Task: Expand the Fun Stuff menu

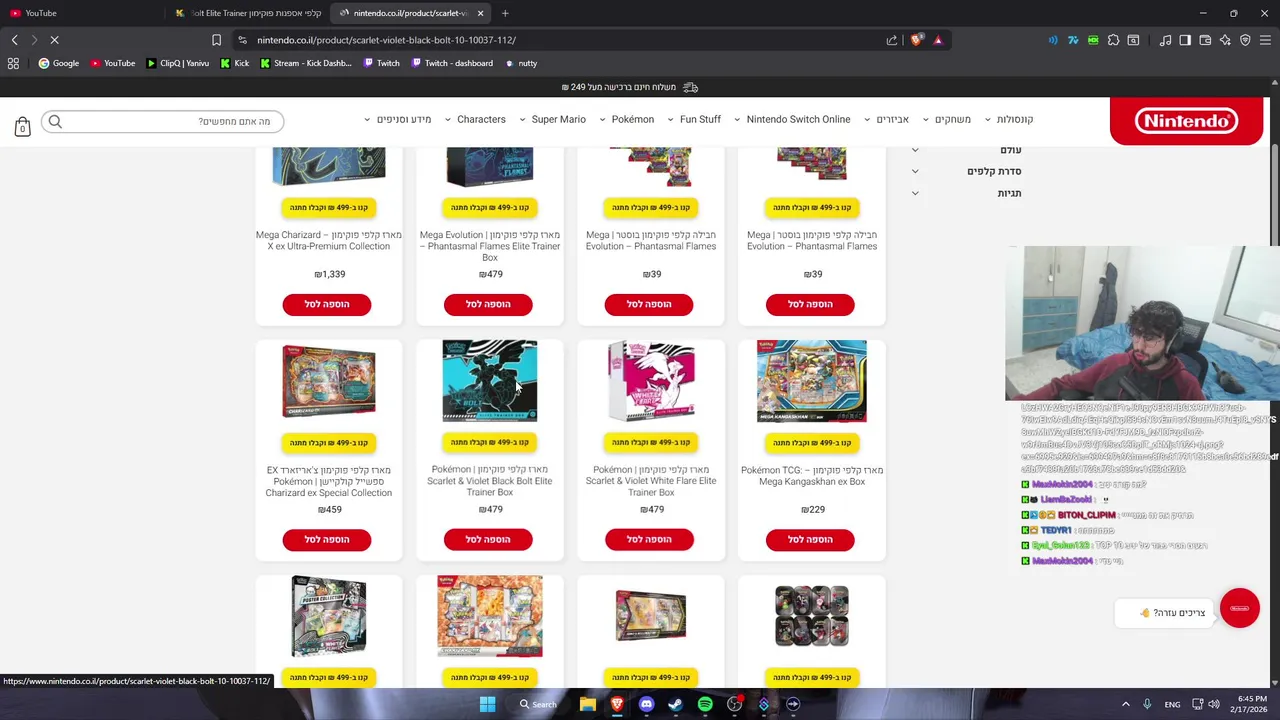Action: point(693,119)
